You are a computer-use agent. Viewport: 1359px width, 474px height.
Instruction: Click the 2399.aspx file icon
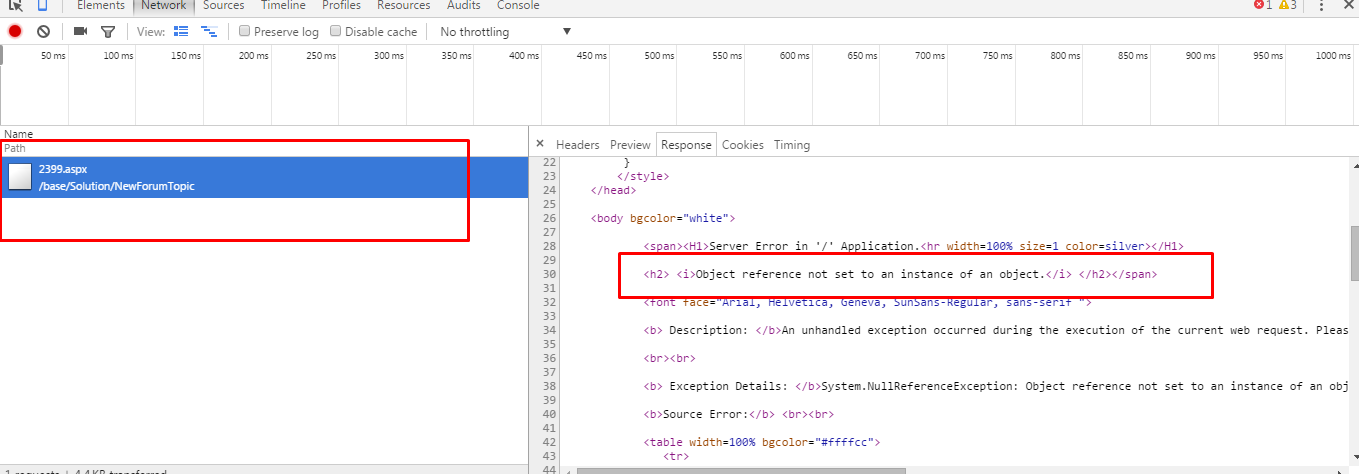pos(20,177)
